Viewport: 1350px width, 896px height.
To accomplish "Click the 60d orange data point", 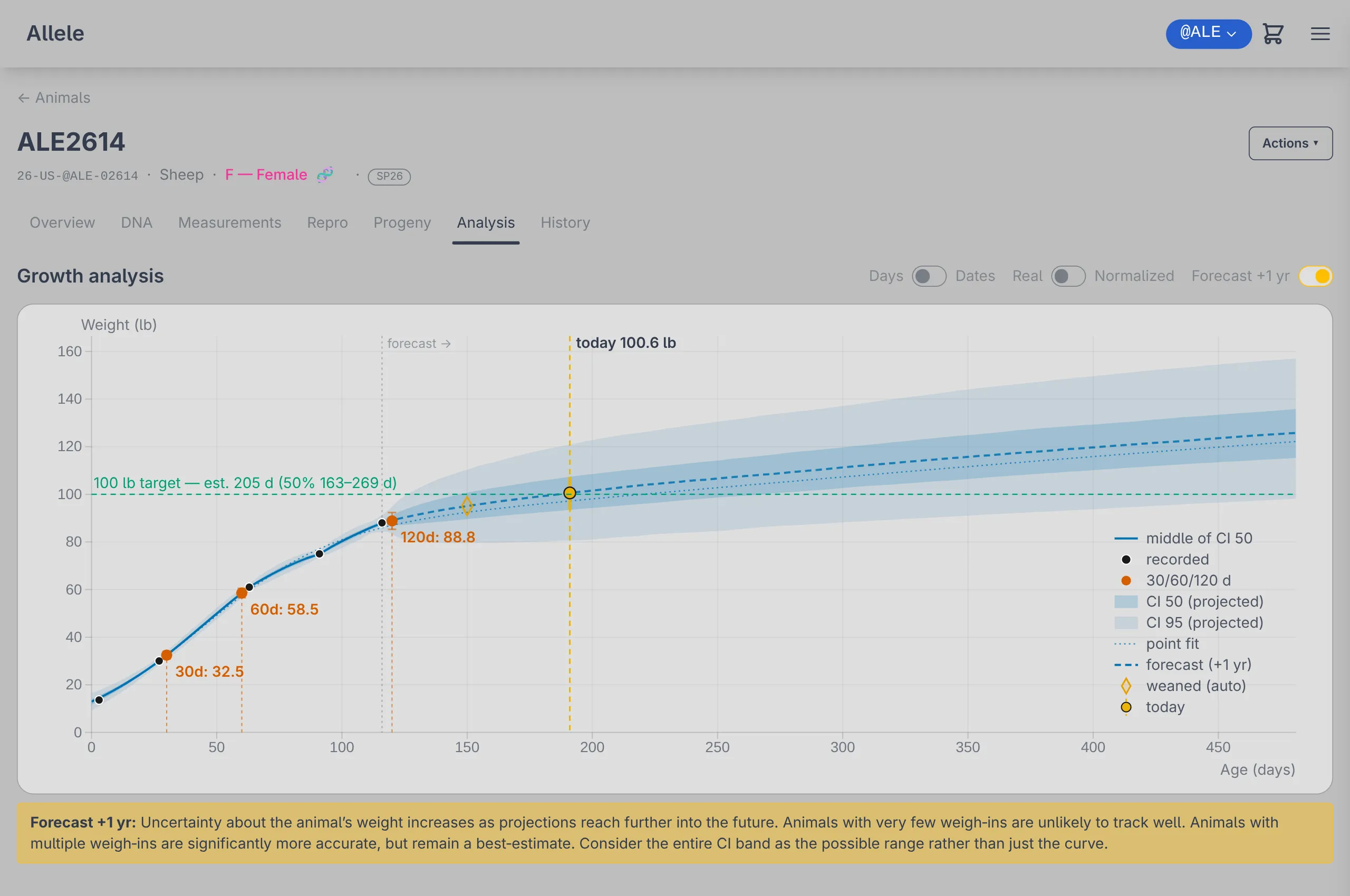I will pyautogui.click(x=242, y=593).
